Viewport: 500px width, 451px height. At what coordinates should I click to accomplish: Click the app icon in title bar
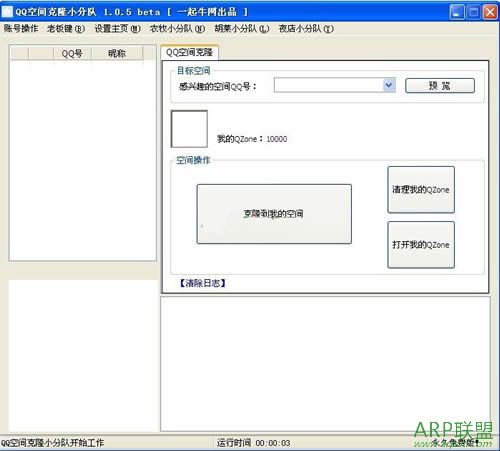[7, 12]
